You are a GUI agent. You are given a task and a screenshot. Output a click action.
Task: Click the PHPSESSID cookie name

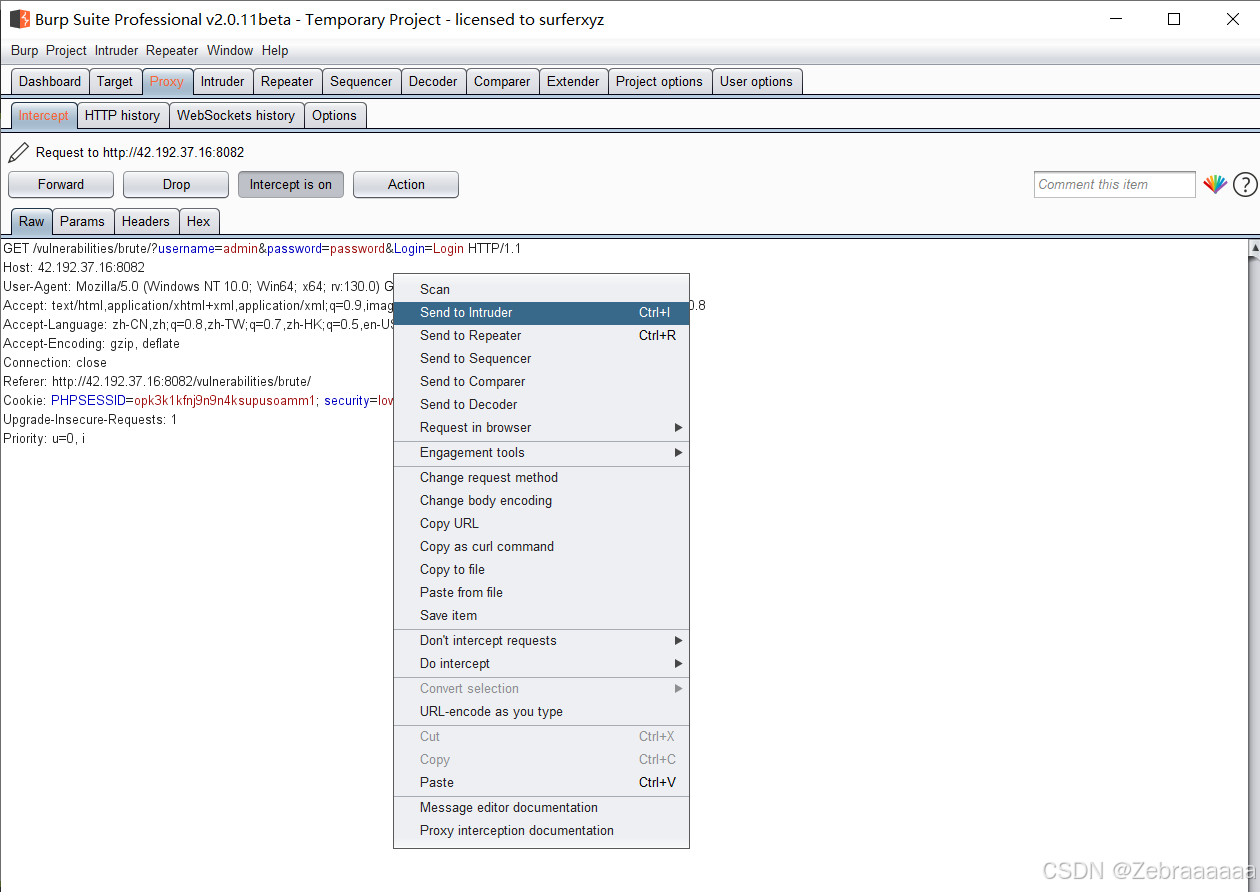(87, 400)
